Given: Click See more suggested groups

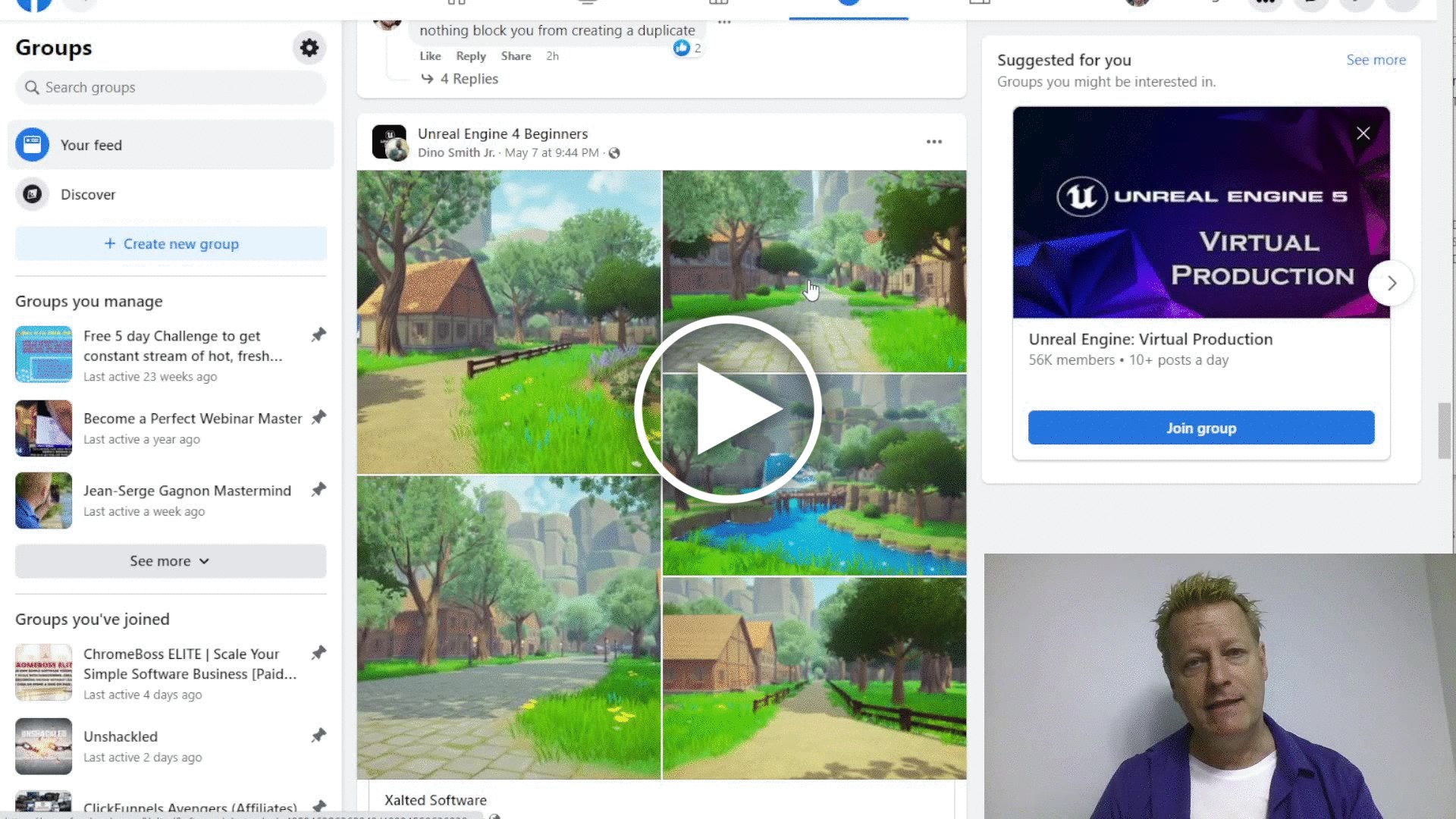Looking at the screenshot, I should [x=1376, y=60].
